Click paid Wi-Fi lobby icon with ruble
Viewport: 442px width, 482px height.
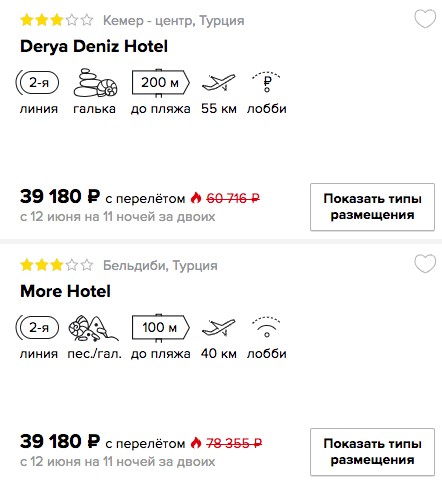[266, 82]
